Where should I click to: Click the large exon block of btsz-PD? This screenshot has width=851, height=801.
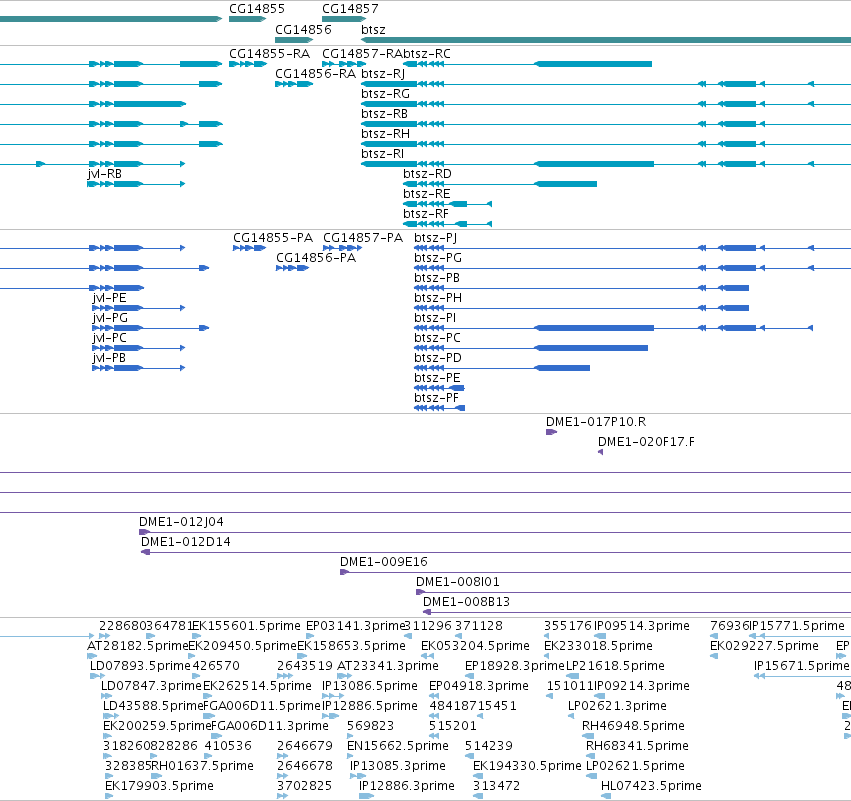coord(562,368)
